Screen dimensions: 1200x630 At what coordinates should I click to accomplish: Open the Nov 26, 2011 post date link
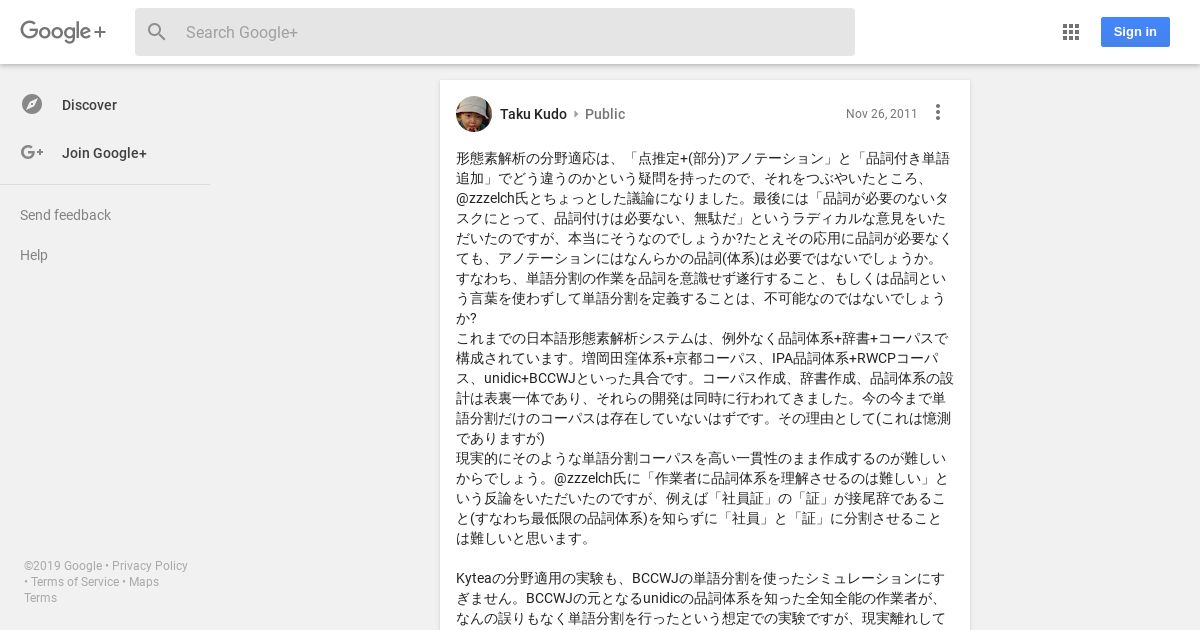tap(881, 114)
